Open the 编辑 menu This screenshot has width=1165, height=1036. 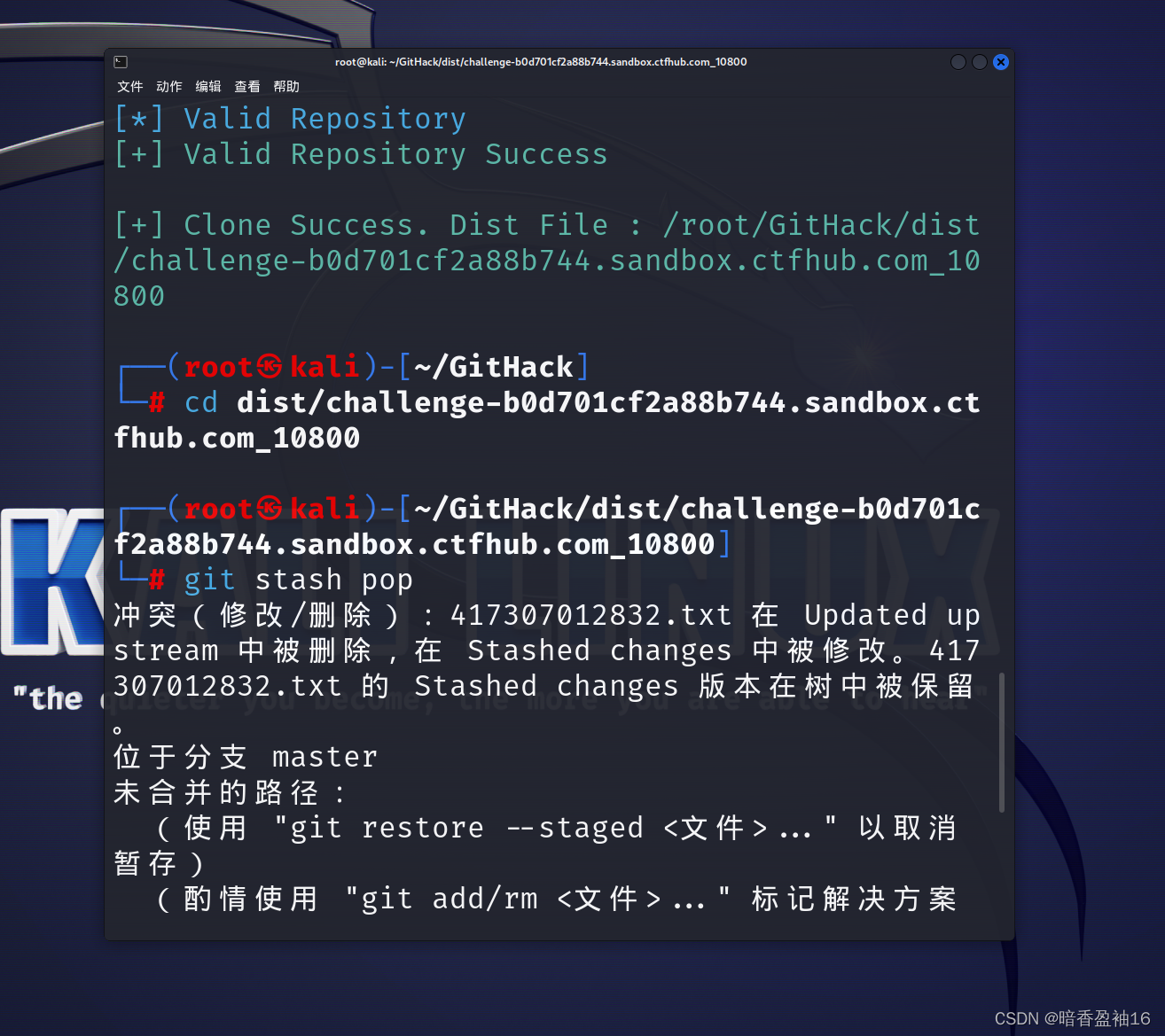(208, 86)
